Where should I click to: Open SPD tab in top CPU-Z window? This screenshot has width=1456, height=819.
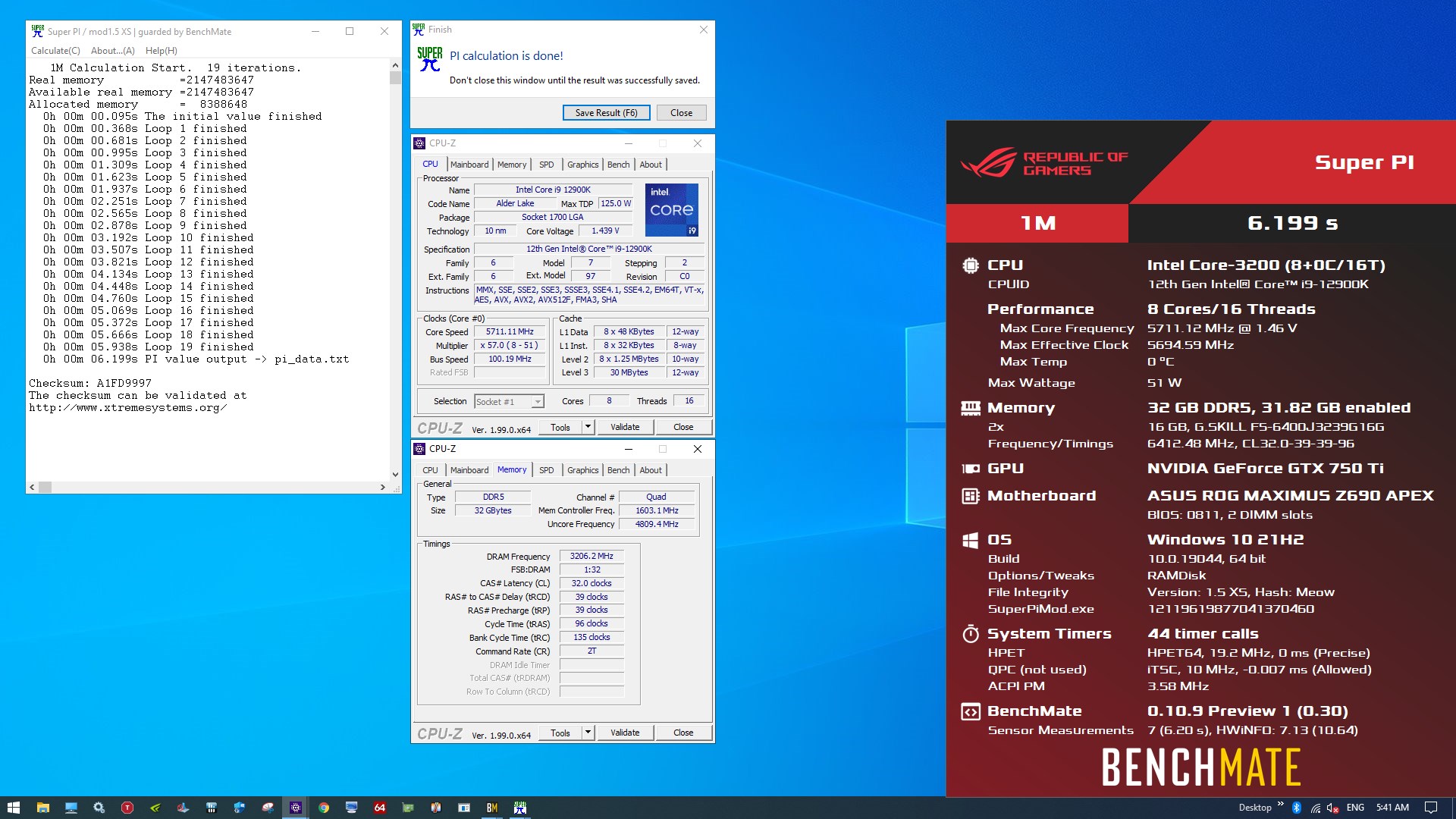[x=547, y=165]
